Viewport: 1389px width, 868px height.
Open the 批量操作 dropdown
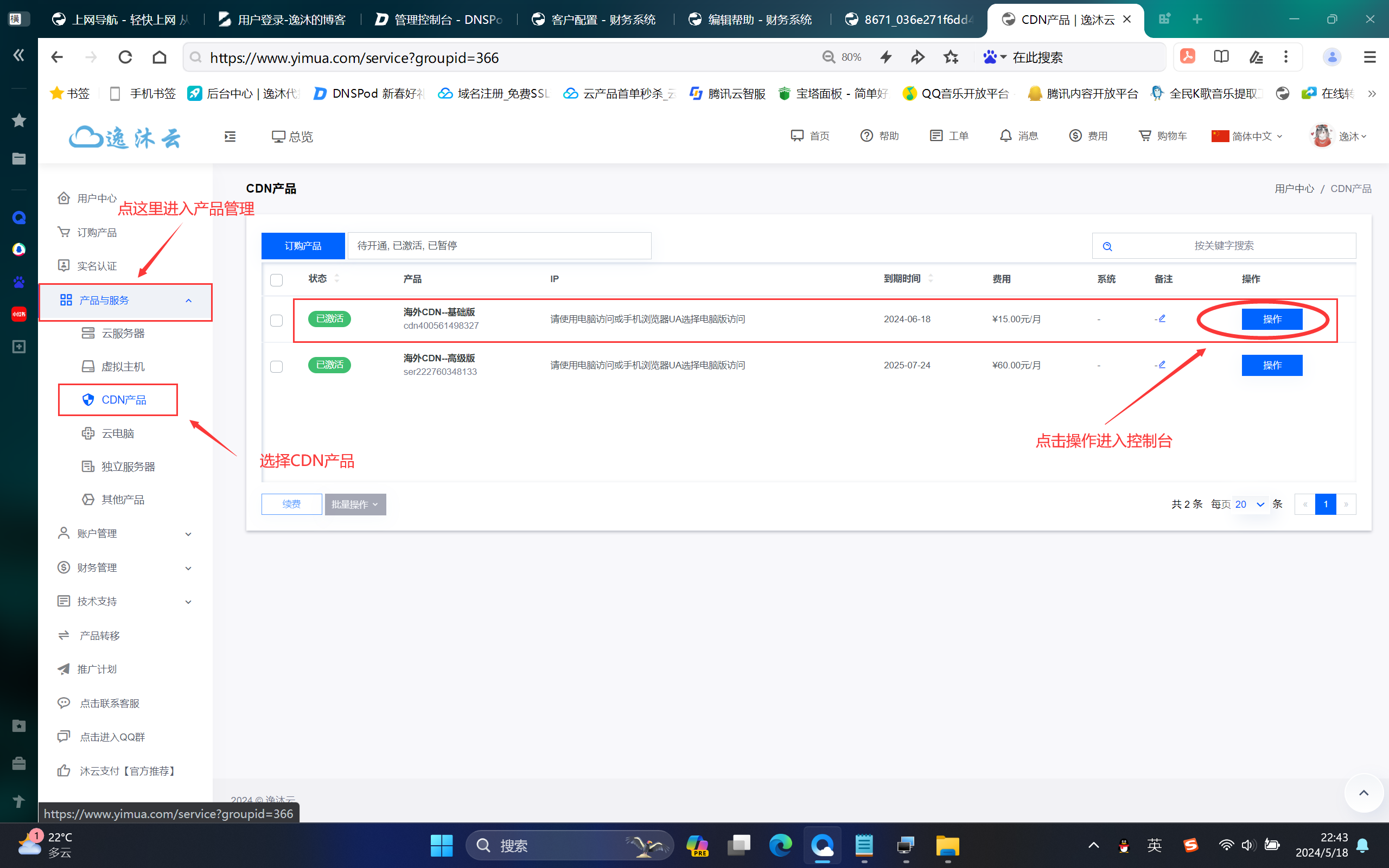tap(355, 505)
